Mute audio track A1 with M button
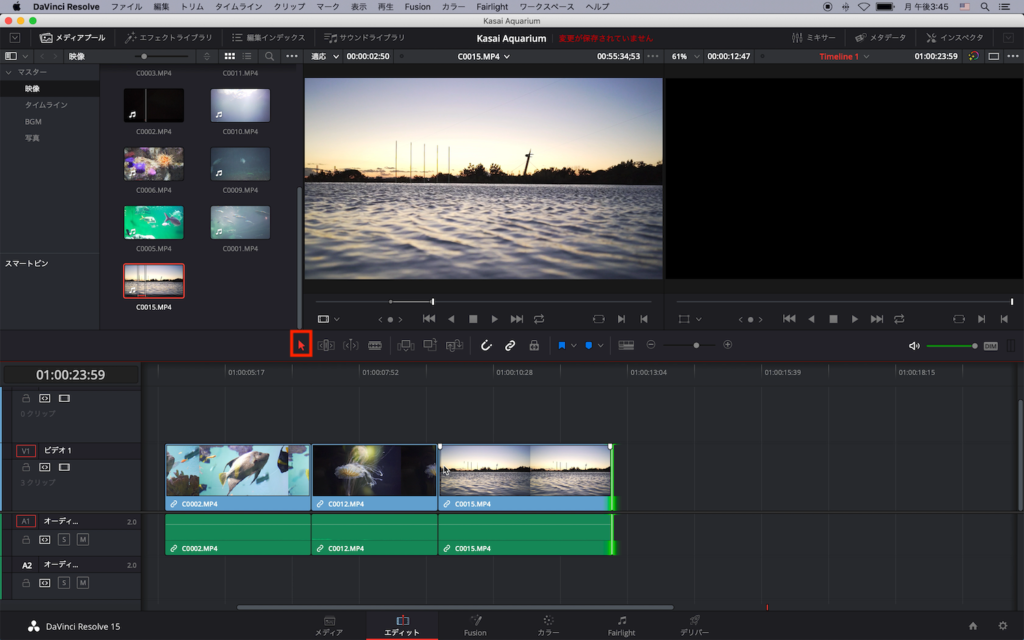This screenshot has width=1024, height=640. point(83,540)
